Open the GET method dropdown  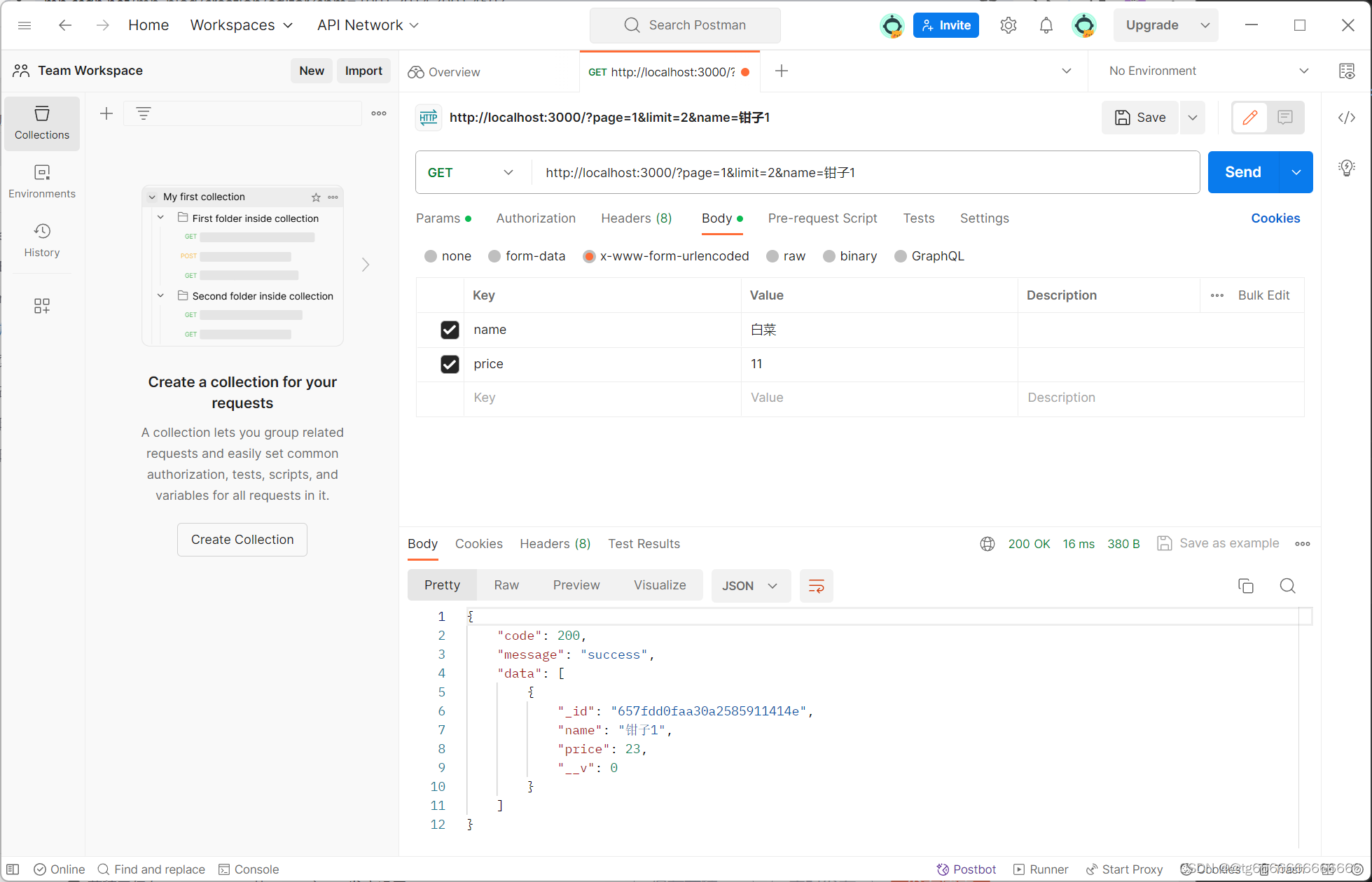[x=471, y=172]
